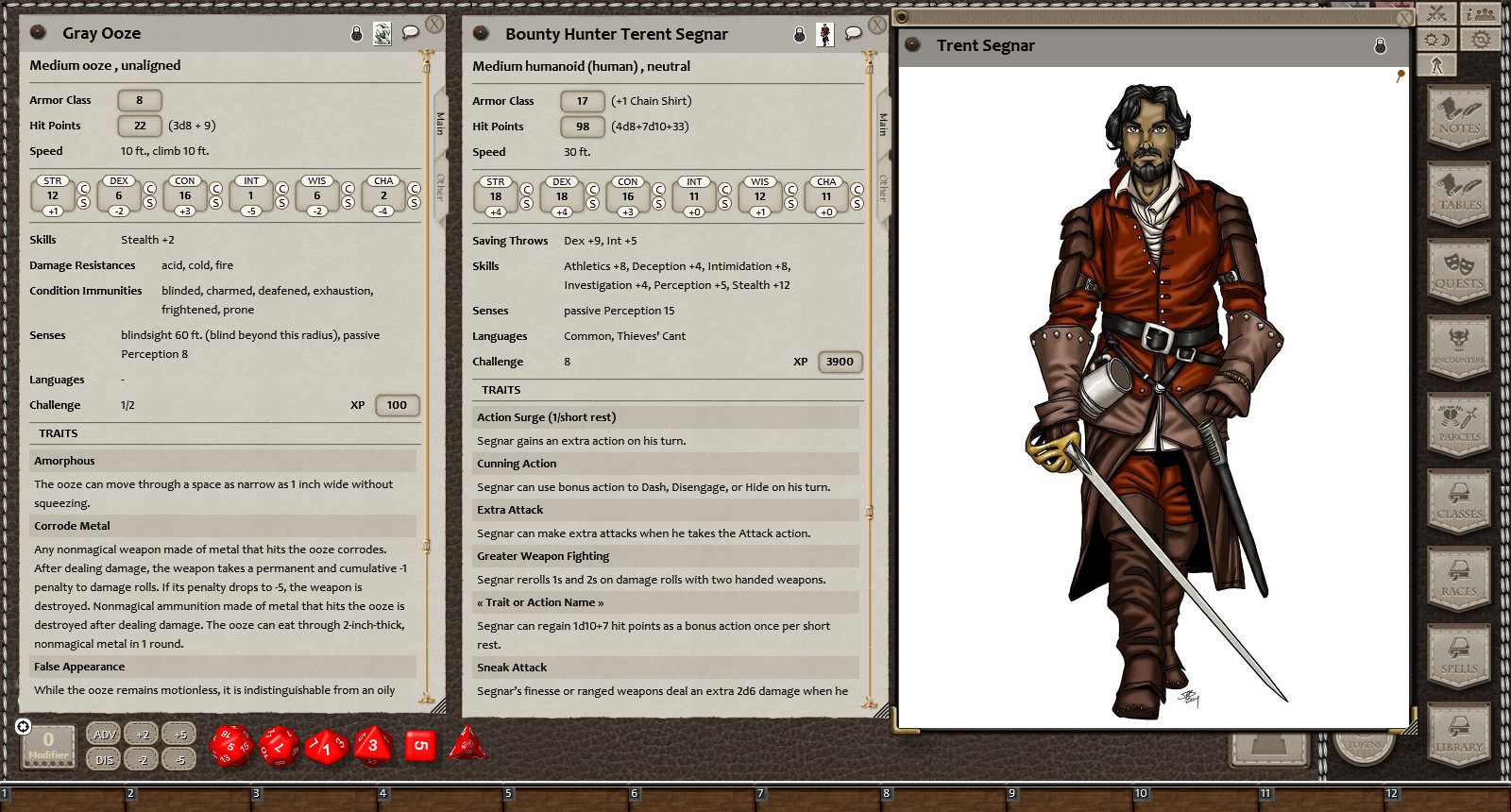
Task: Toggle lock on Gray Ooze sheet
Action: [x=356, y=34]
